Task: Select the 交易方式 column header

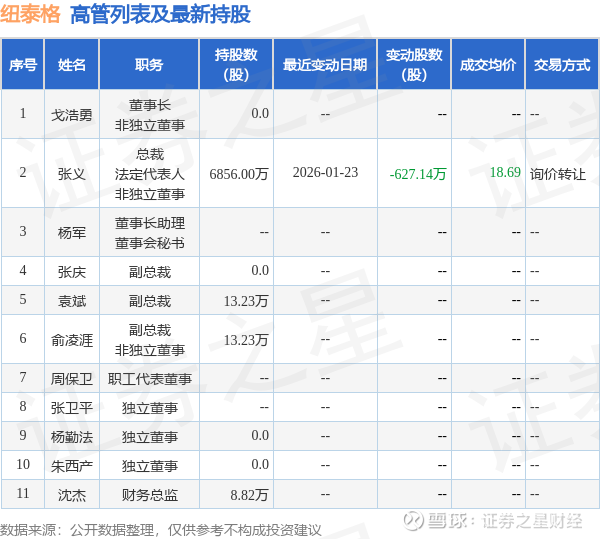Action: tap(562, 64)
